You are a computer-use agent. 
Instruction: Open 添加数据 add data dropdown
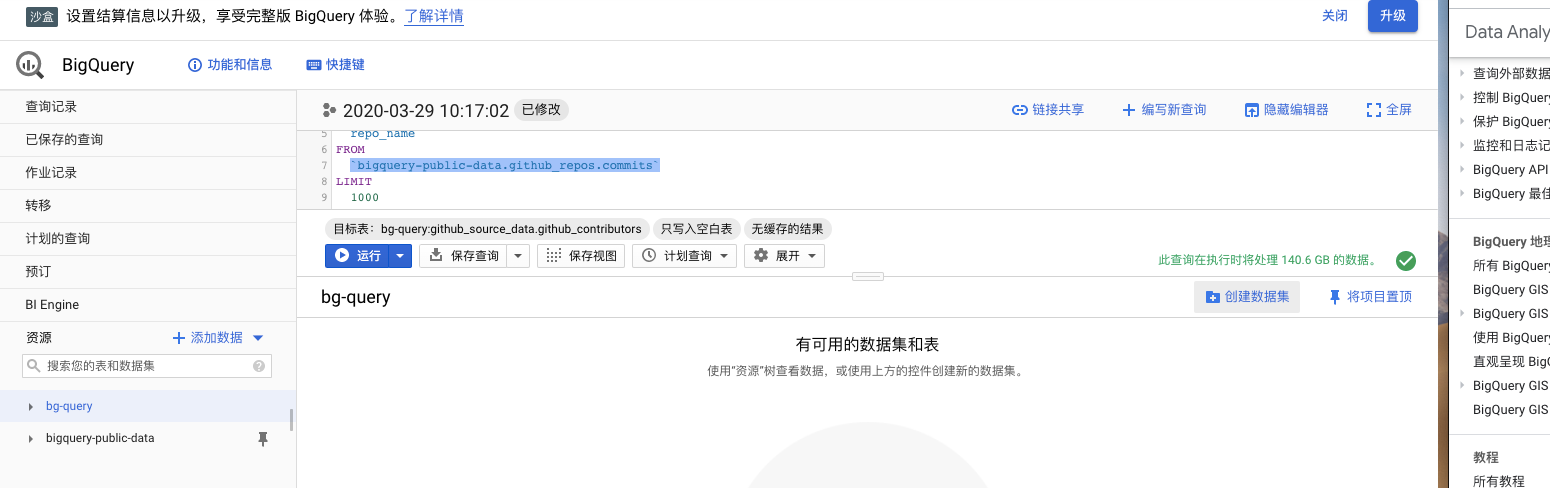pyautogui.click(x=218, y=338)
